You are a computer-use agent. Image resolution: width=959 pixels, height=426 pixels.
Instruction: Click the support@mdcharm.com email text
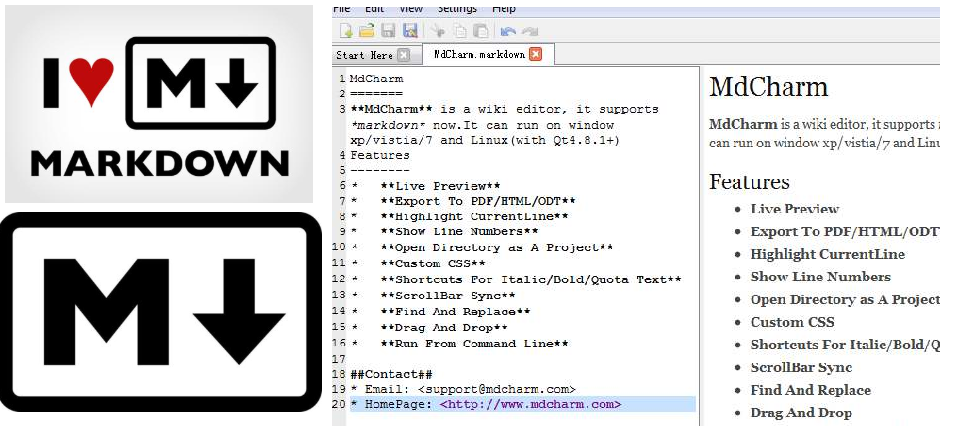point(497,389)
